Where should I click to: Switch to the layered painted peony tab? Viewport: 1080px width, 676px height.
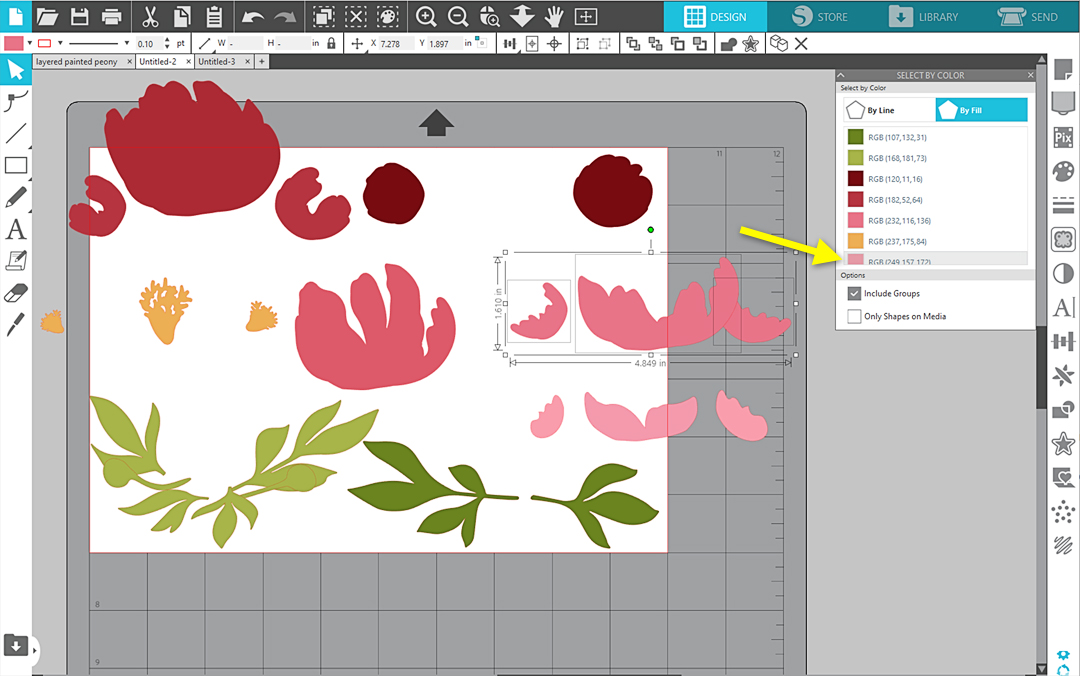click(76, 61)
